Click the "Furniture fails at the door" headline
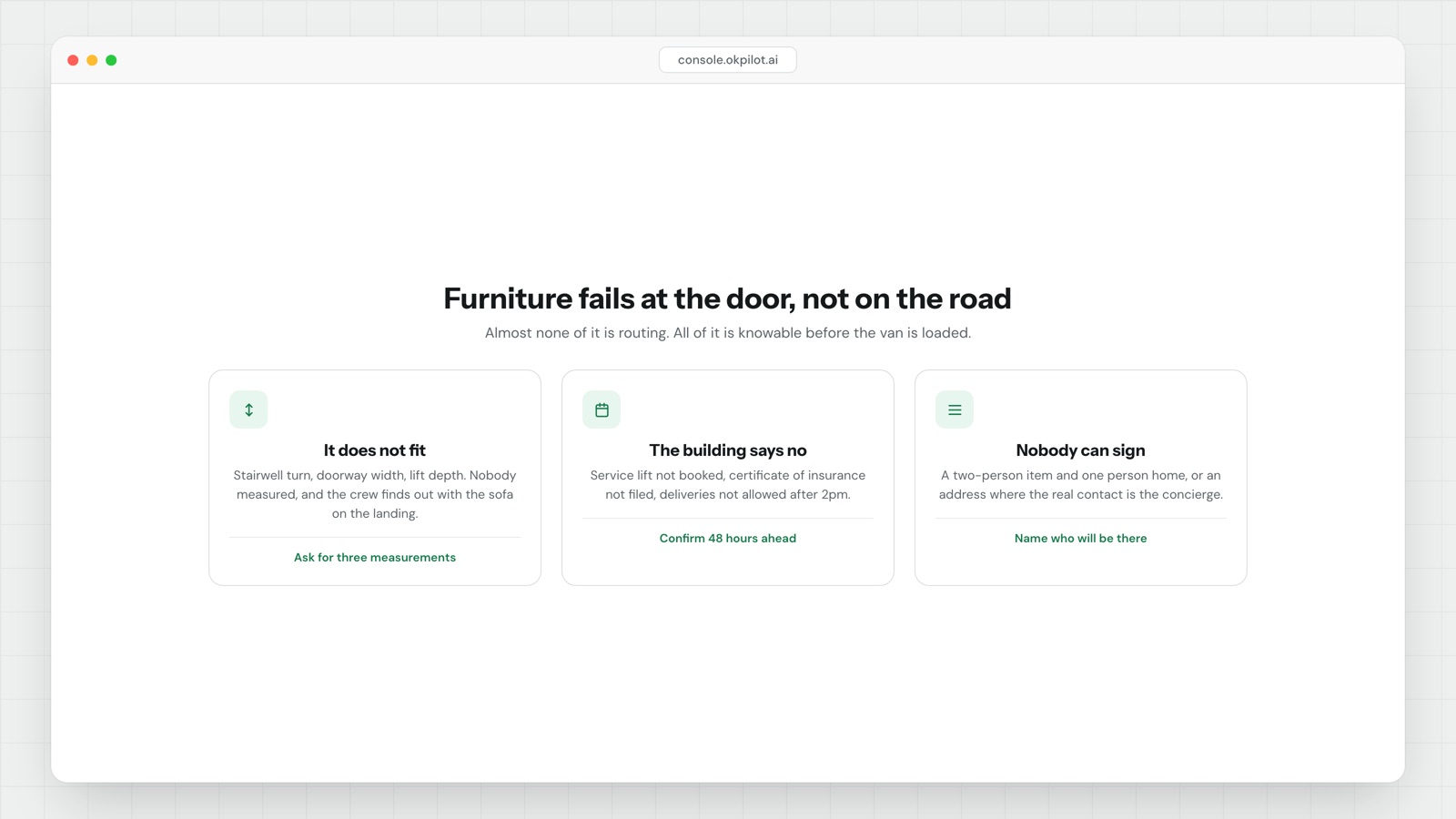 (728, 298)
